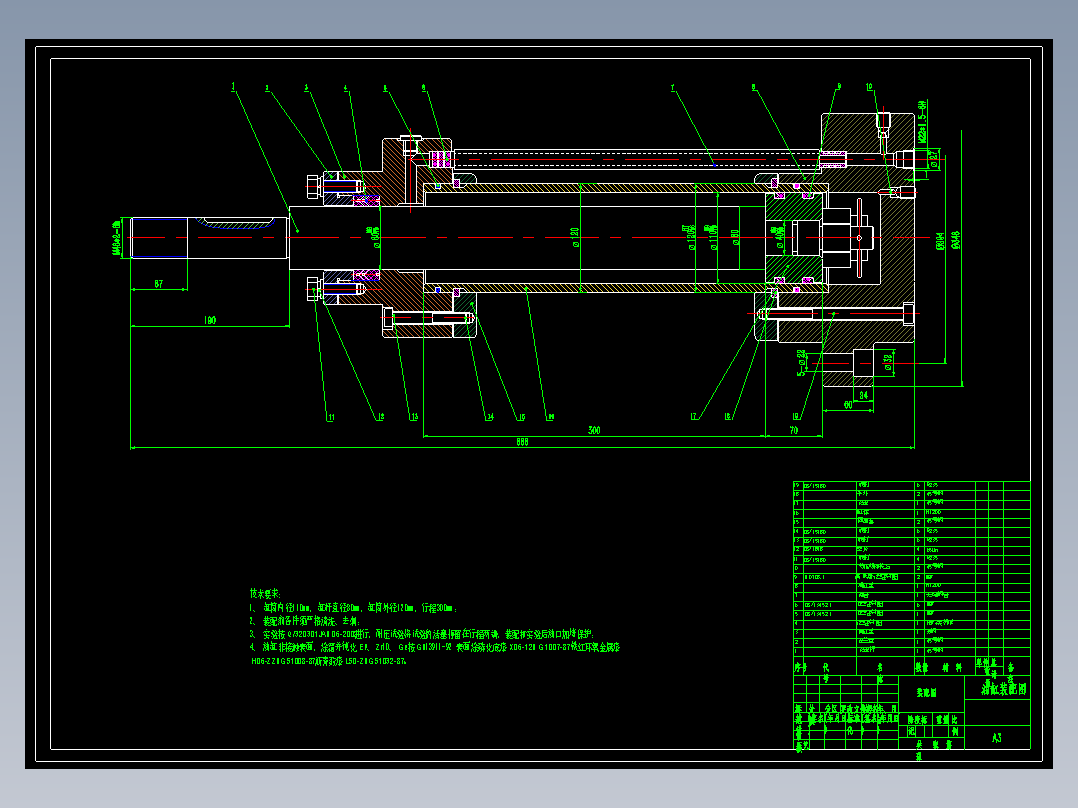The image size is (1078, 808).
Task: Select technical requirement line 1 text
Action: [x=353, y=608]
